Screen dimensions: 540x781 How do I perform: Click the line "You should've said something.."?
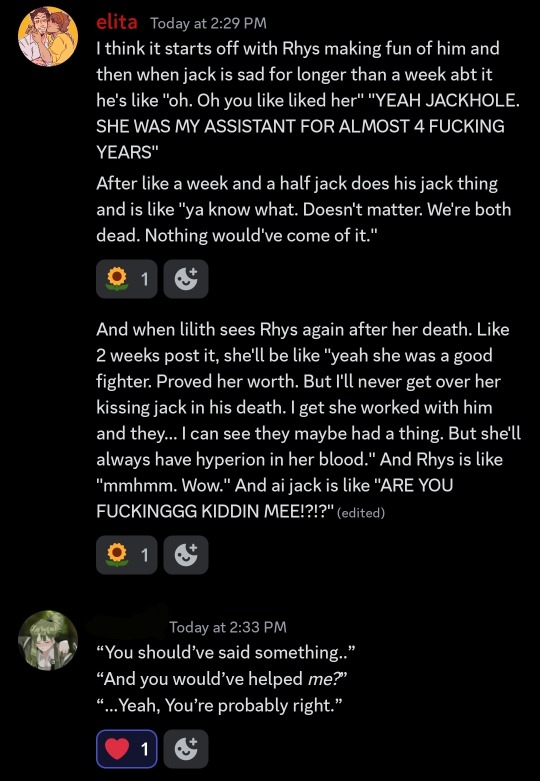pos(226,652)
